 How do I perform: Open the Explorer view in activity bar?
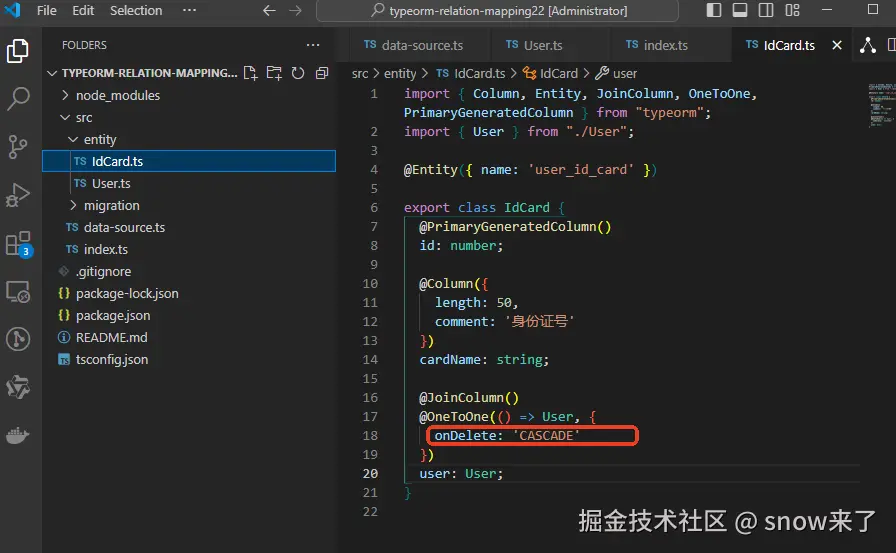tap(18, 51)
